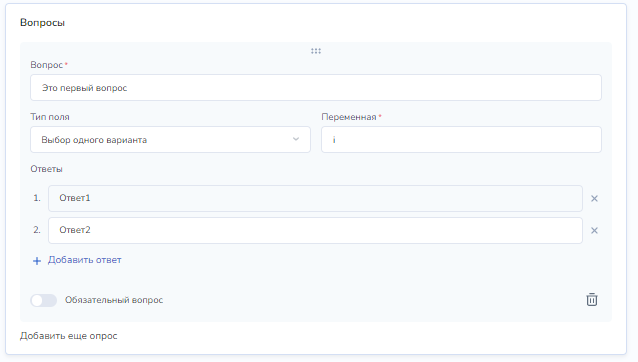Click the plus icon beside Добавить ответ
Image resolution: width=638 pixels, height=362 pixels.
pos(37,261)
